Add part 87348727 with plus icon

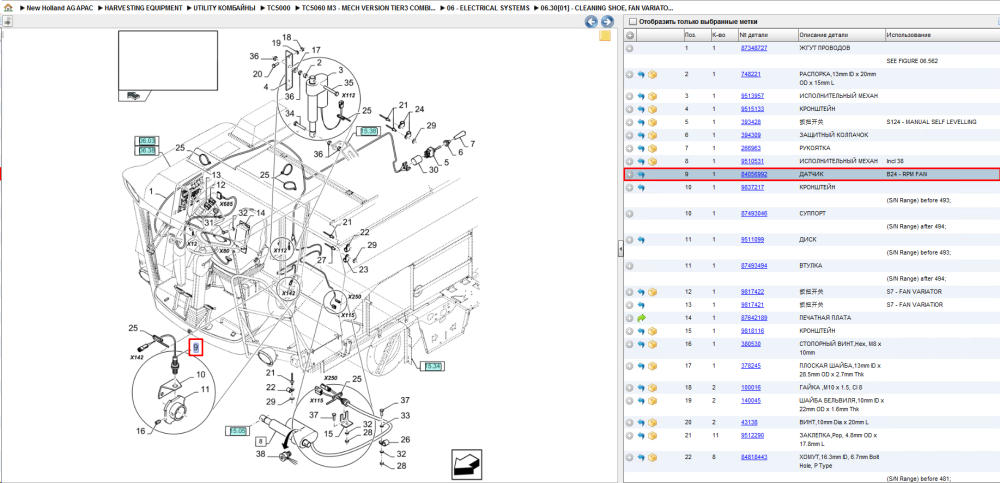click(x=629, y=48)
